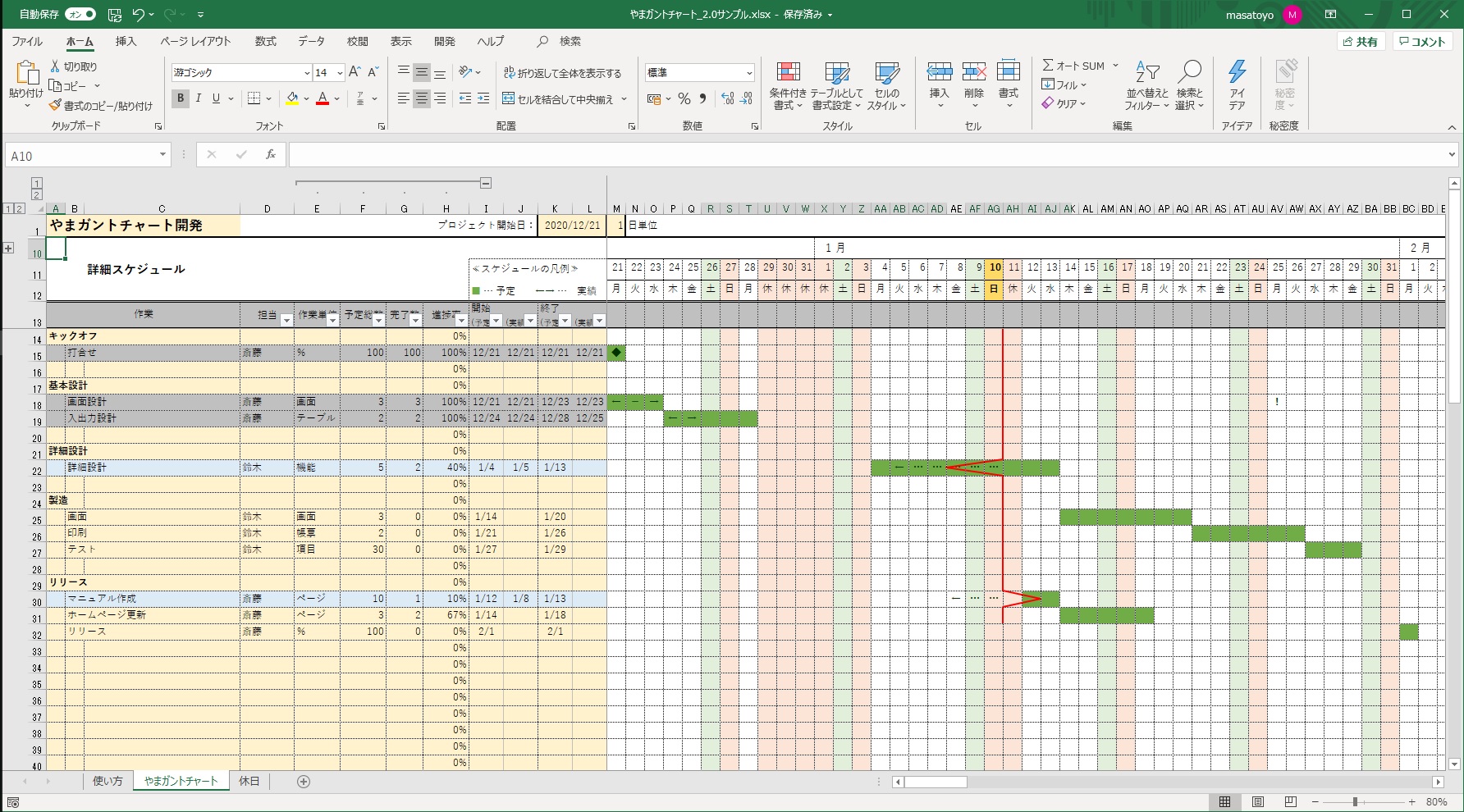Add a new sheet with plus button
Screen dimensions: 1464x812
coord(304,782)
